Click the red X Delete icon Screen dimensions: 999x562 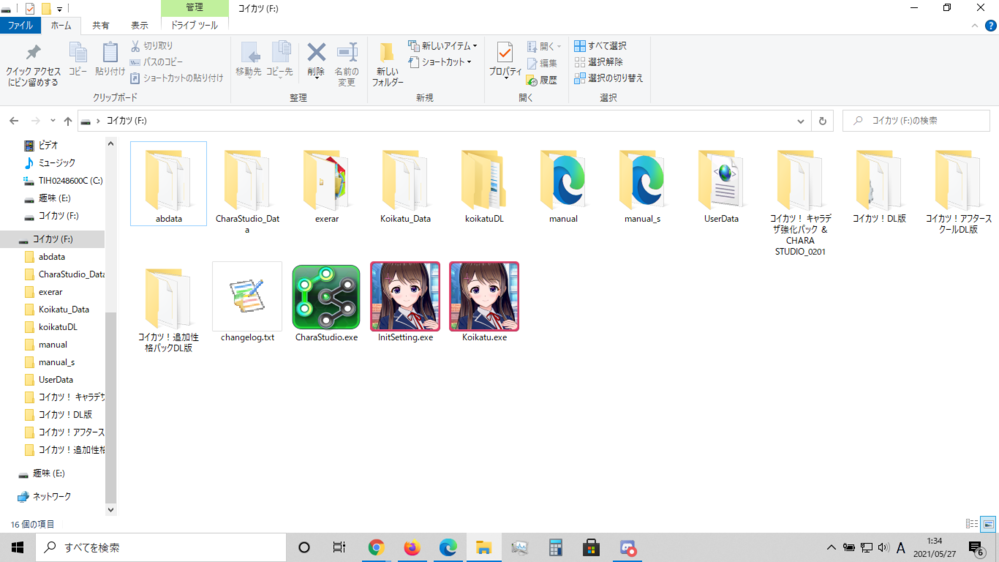click(316, 52)
